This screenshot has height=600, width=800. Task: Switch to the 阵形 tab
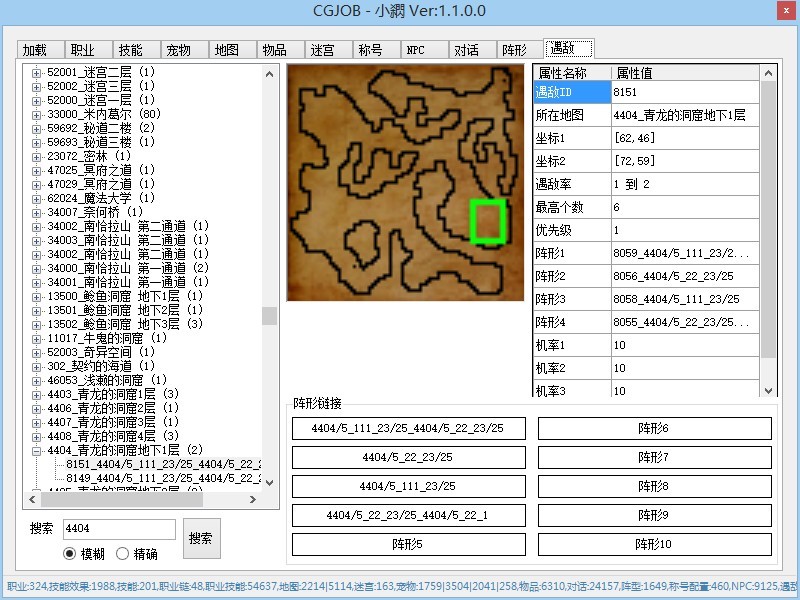tap(514, 50)
